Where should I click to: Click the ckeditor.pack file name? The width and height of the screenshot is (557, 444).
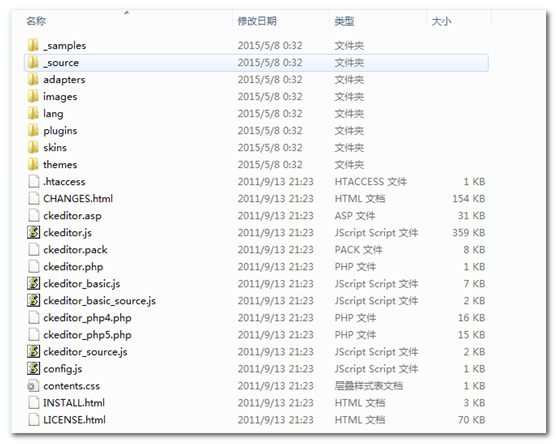(x=75, y=250)
